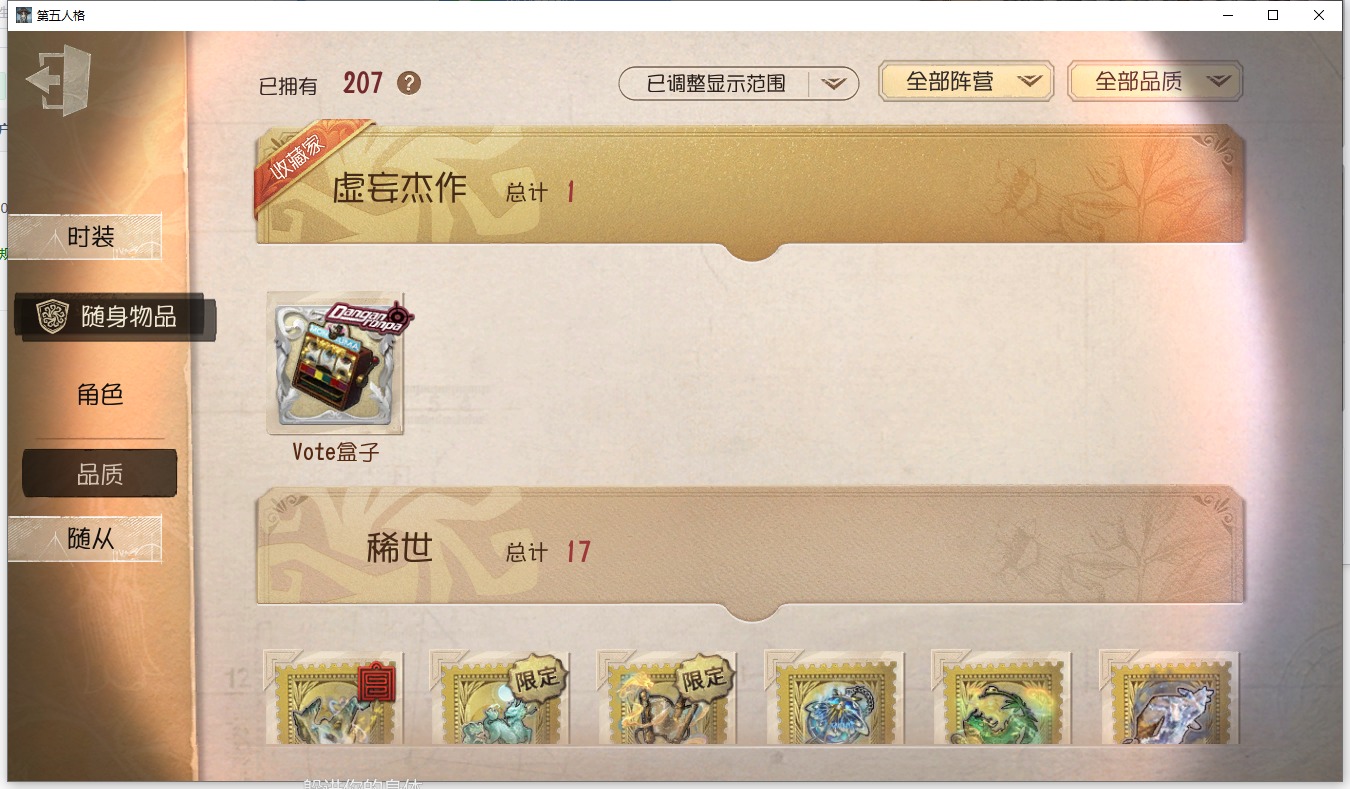This screenshot has height=789, width=1350.
Task: Open the question mark help icon
Action: point(409,83)
